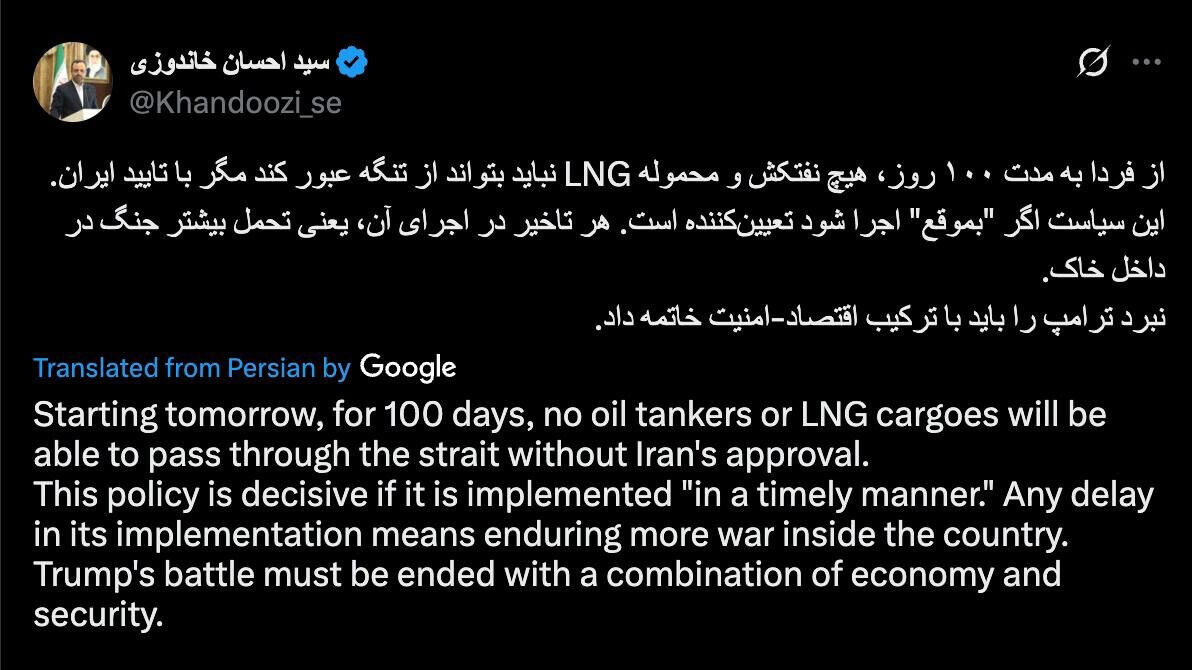Click the blue verified checkmark badge
1192x670 pixels.
tap(352, 64)
